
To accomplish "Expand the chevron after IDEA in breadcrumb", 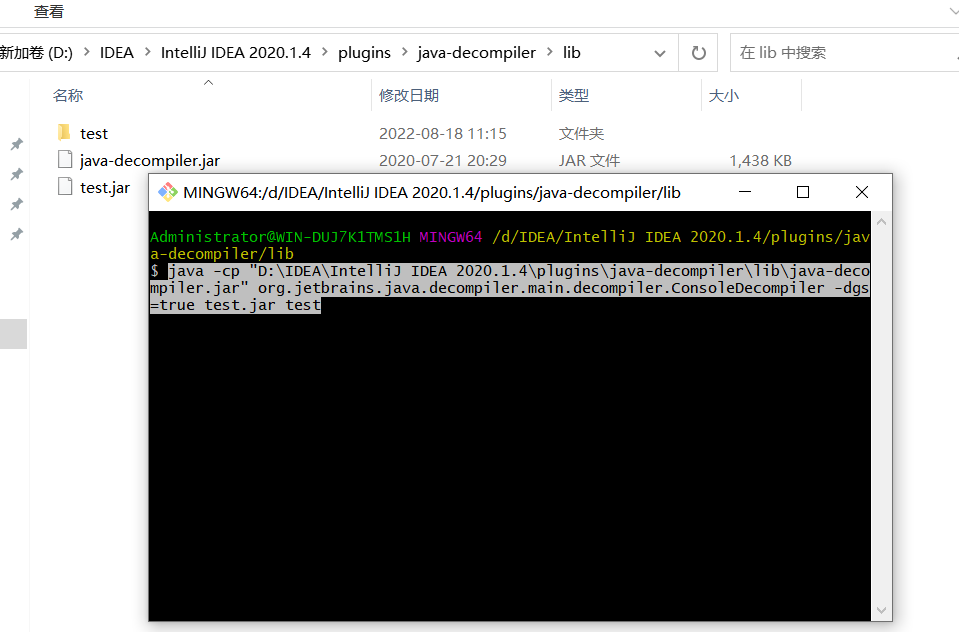I will (147, 53).
